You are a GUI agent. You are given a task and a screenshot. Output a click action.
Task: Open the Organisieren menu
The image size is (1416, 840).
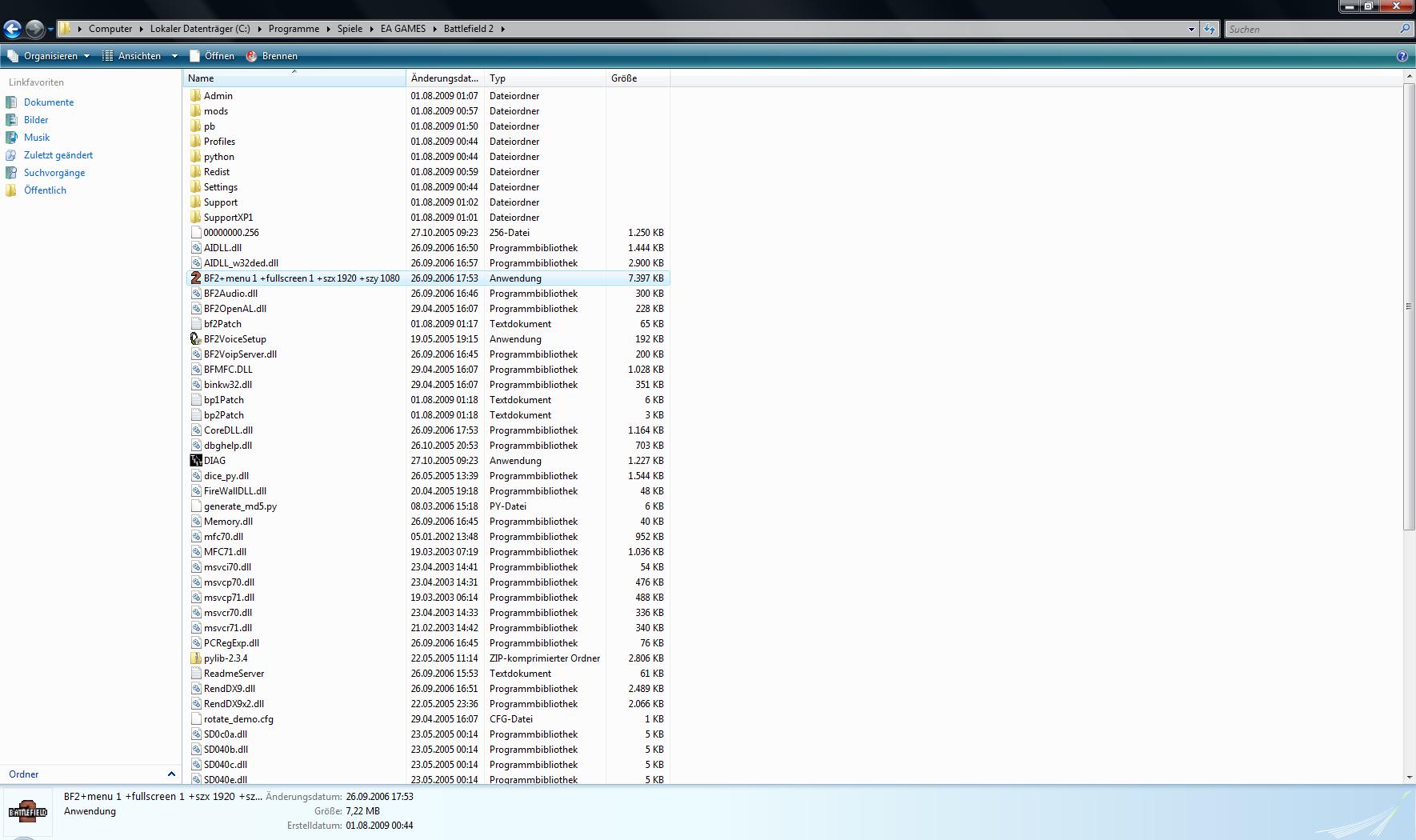[x=49, y=56]
